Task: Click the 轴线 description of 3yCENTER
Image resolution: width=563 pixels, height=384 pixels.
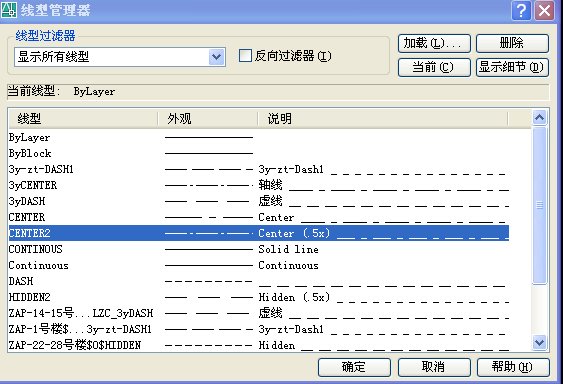Action: [270, 185]
